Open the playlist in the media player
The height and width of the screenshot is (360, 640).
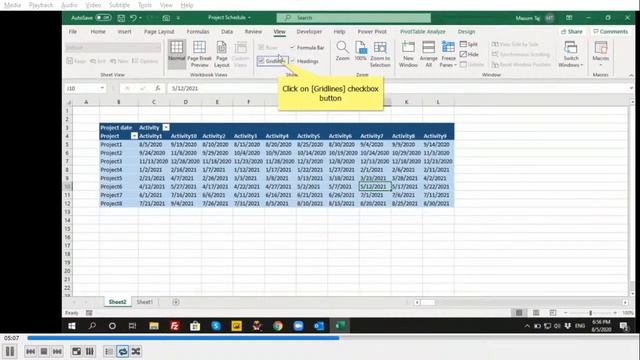point(109,351)
